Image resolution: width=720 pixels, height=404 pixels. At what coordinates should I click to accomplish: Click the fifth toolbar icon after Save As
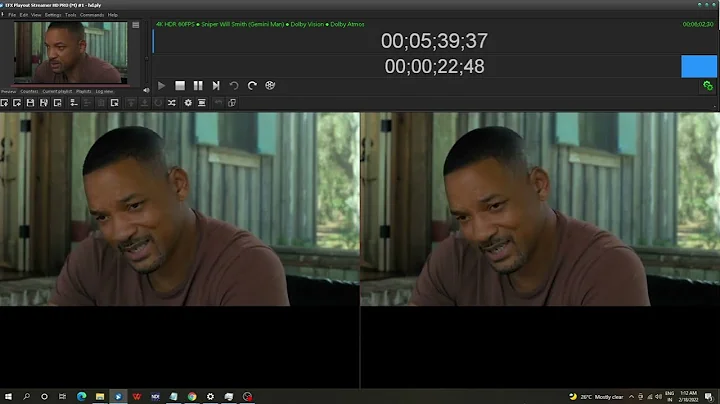click(57, 103)
